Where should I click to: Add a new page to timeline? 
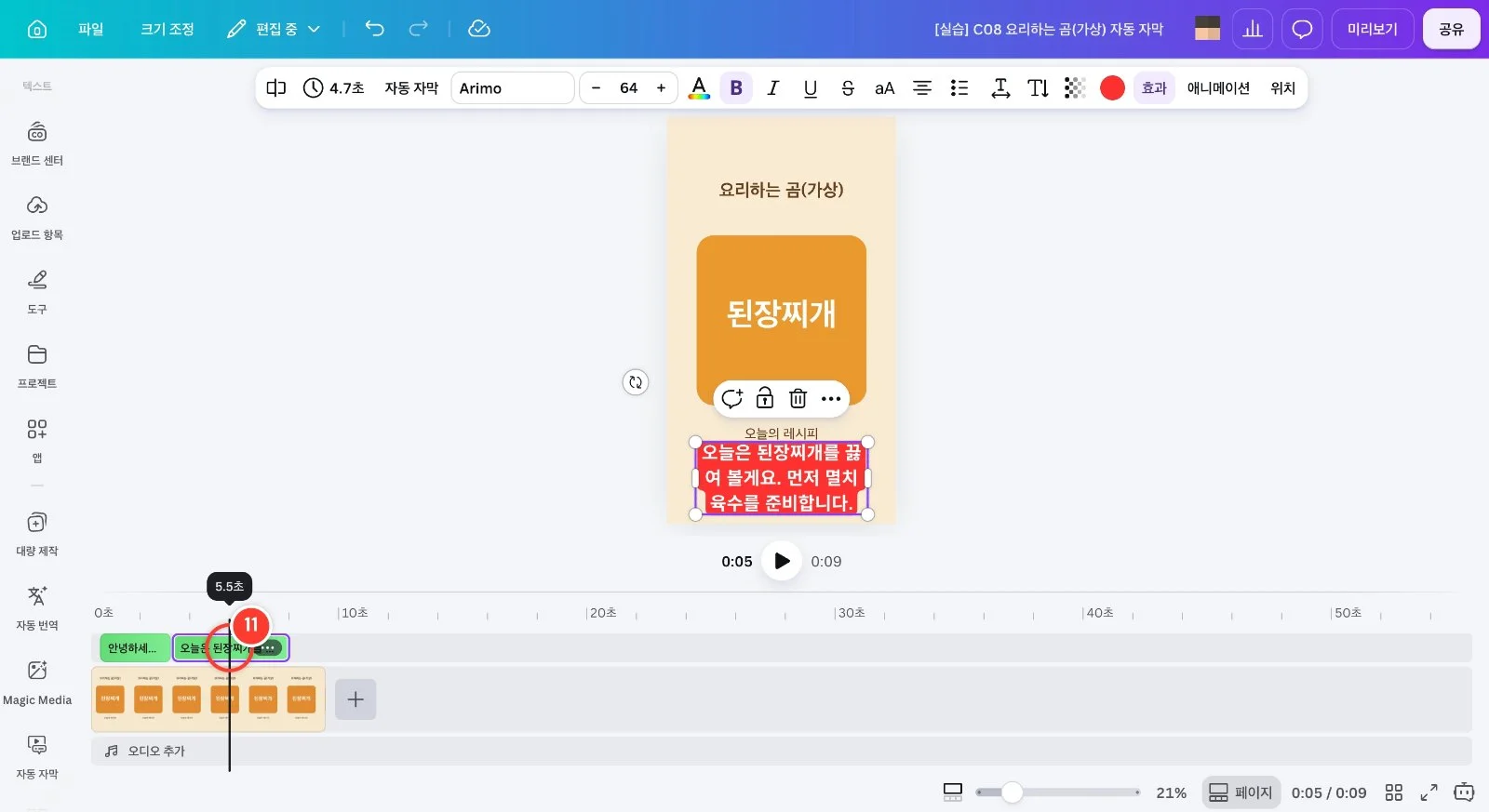coord(355,699)
